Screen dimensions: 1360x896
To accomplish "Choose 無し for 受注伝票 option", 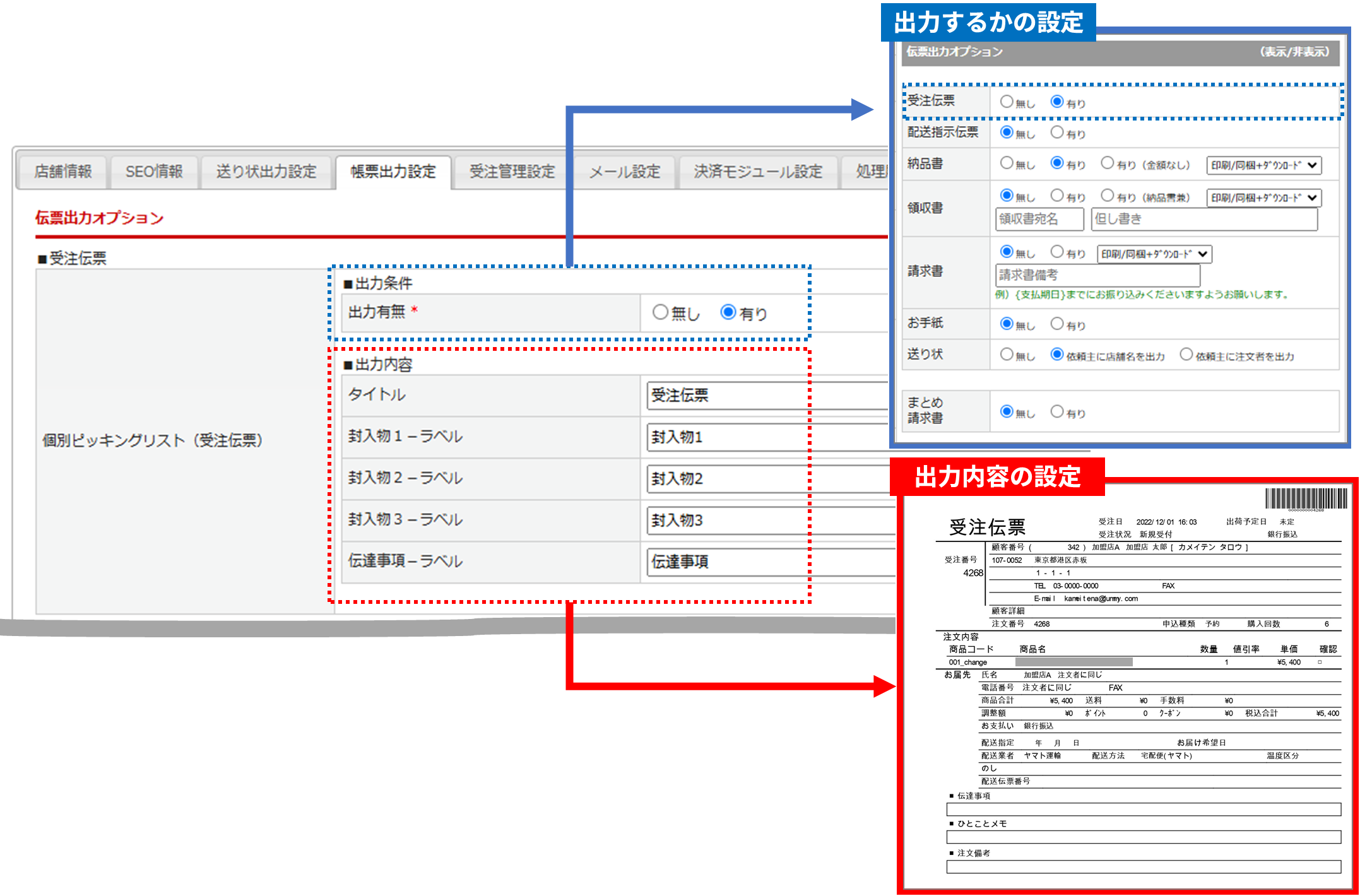I will pyautogui.click(x=1007, y=102).
